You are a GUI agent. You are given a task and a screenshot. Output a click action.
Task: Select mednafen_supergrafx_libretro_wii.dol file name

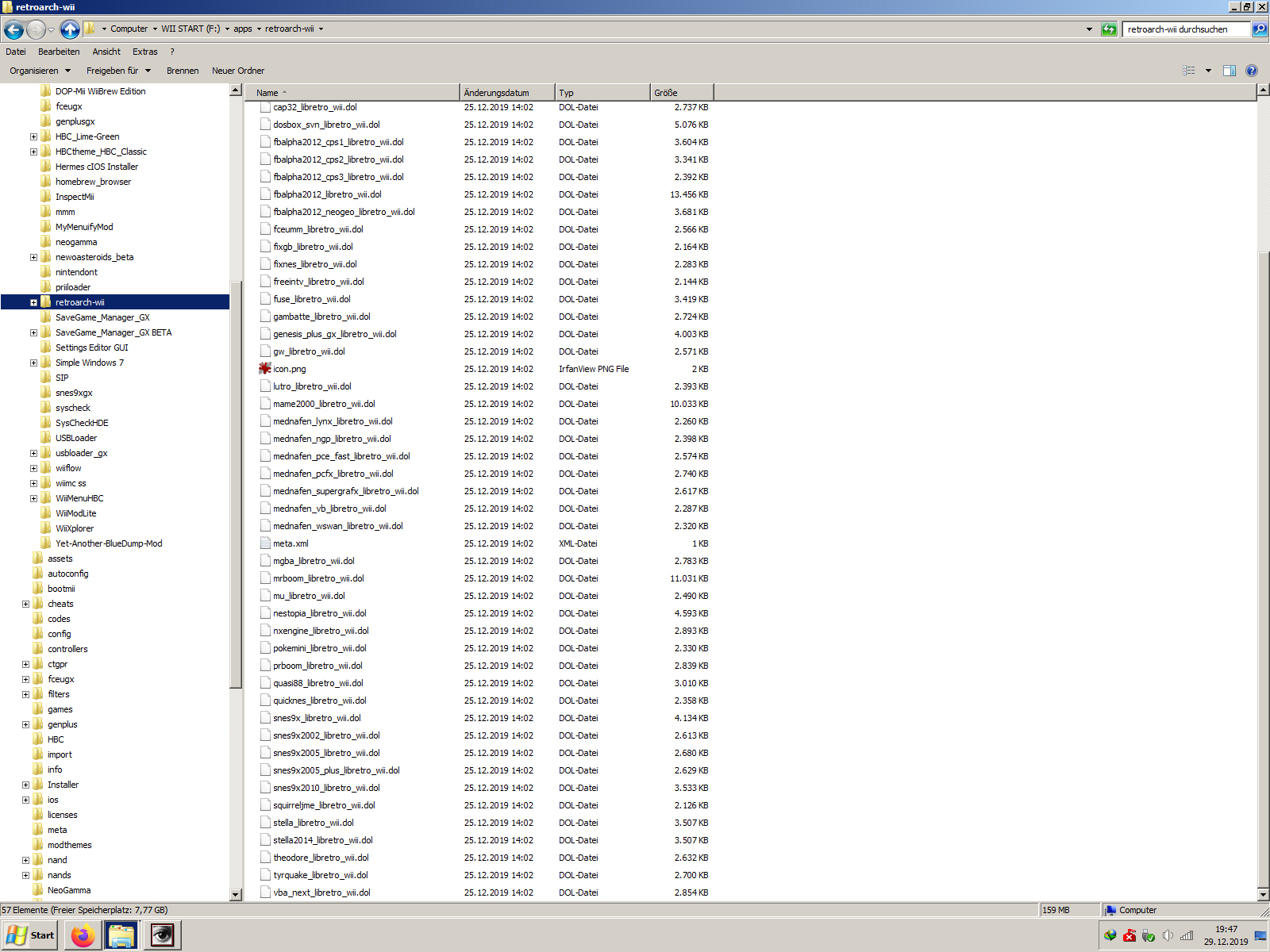tap(346, 491)
